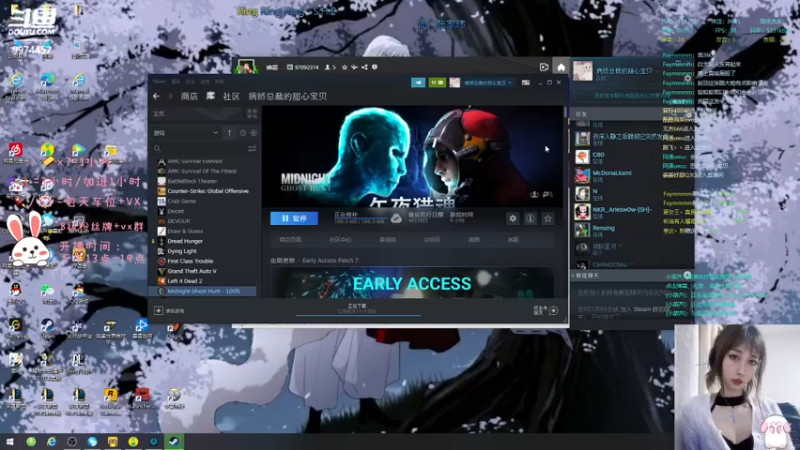This screenshot has height=450, width=800.
Task: Open Steam desktop shortcut icon
Action: (47, 328)
